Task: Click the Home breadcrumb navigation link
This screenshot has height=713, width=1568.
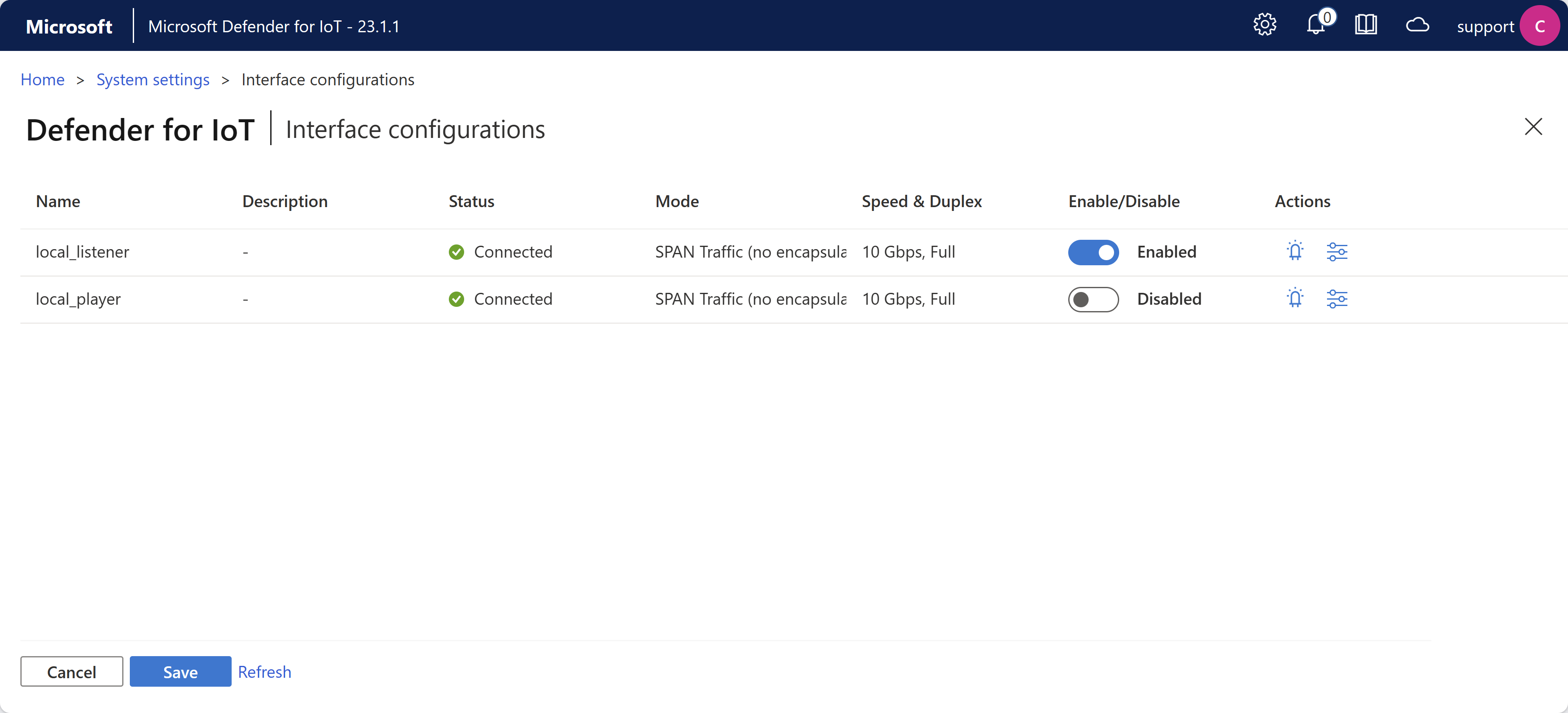Action: click(x=42, y=79)
